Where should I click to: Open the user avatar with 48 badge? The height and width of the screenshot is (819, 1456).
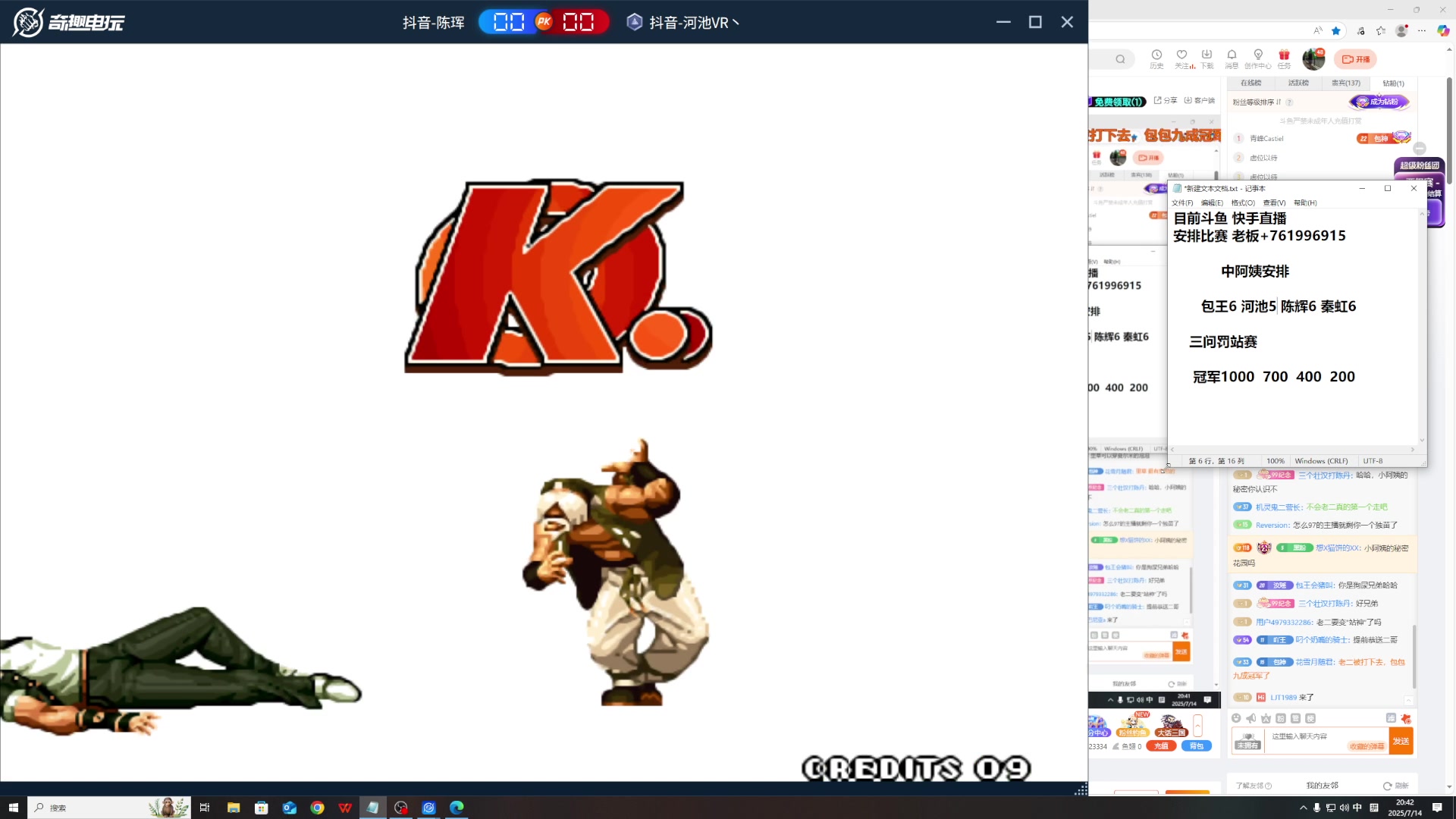click(x=1313, y=58)
